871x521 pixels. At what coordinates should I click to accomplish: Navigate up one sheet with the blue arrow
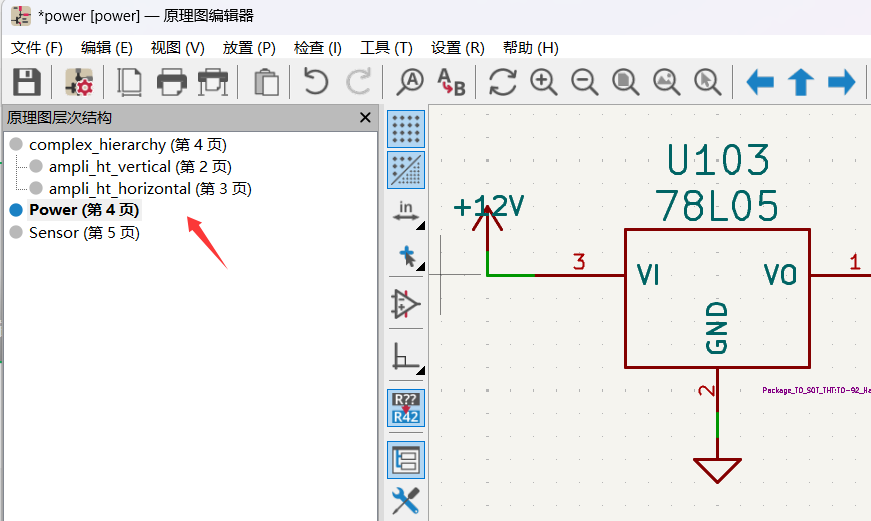pyautogui.click(x=800, y=82)
